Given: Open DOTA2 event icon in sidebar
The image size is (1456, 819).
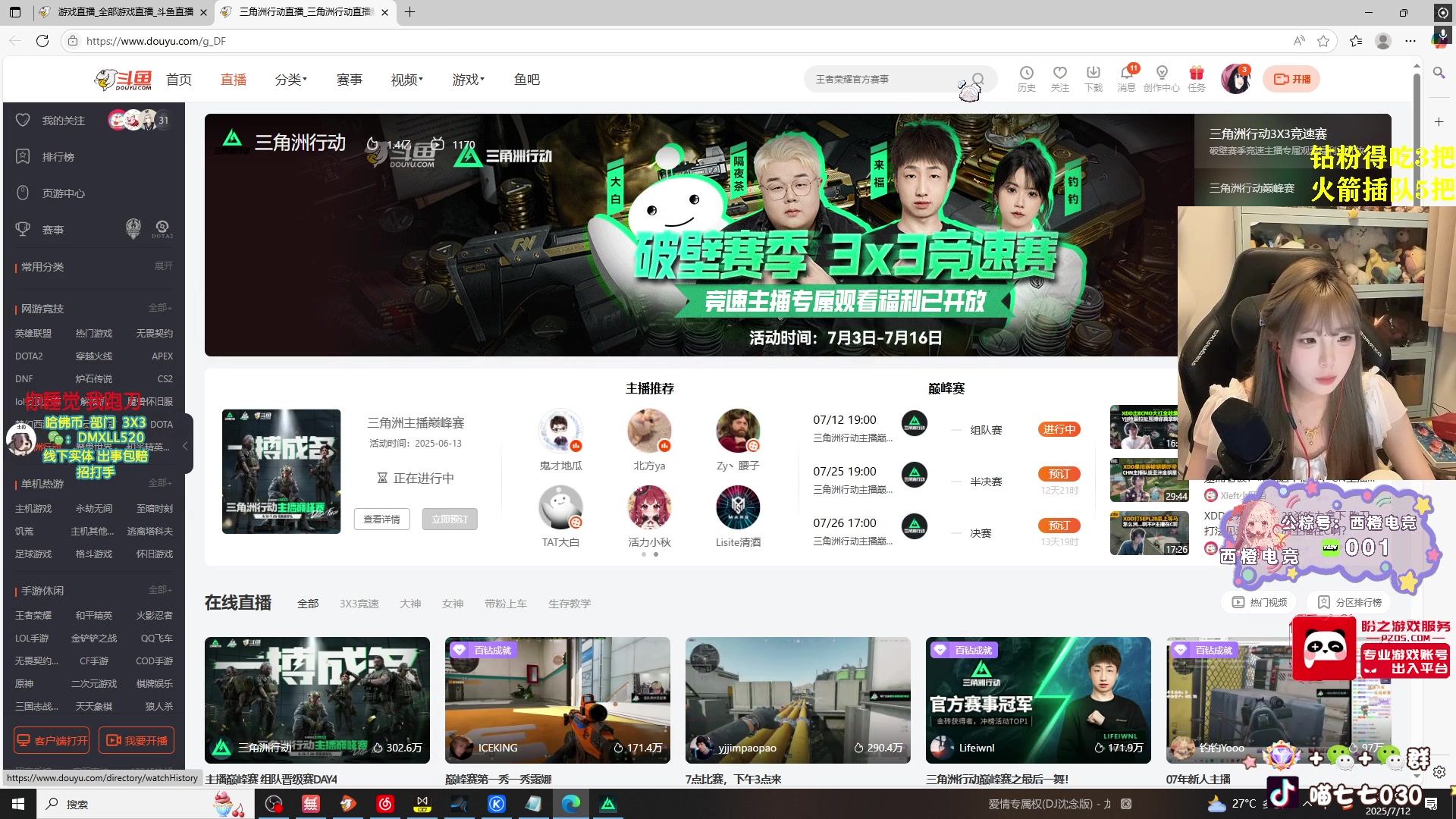Looking at the screenshot, I should coord(162,228).
